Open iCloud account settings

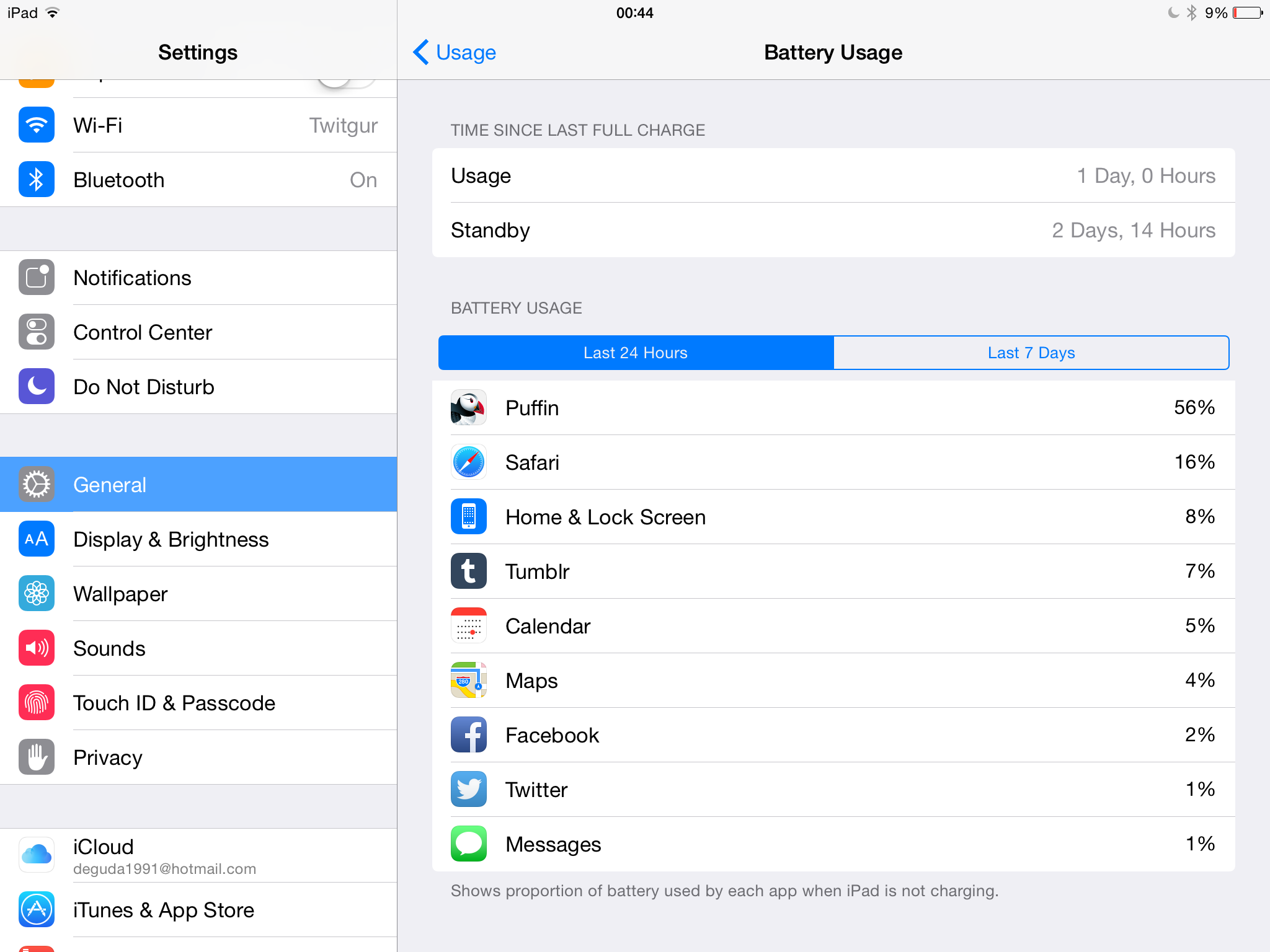coord(198,855)
